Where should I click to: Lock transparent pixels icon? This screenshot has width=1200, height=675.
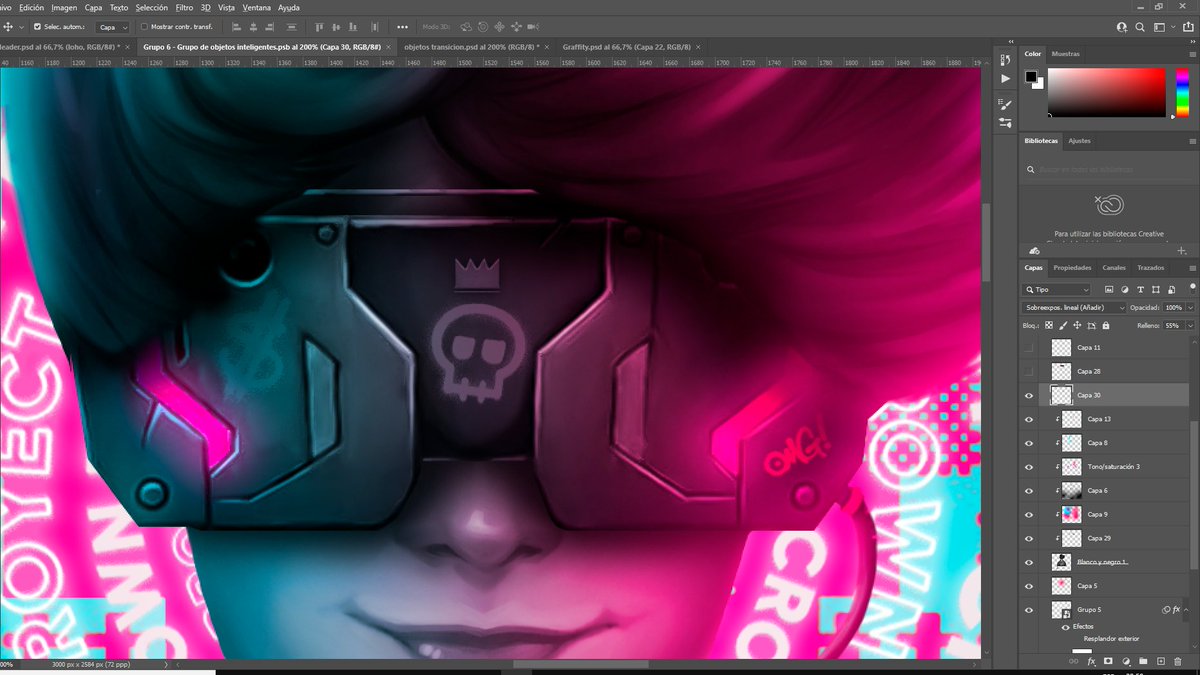(x=1049, y=325)
